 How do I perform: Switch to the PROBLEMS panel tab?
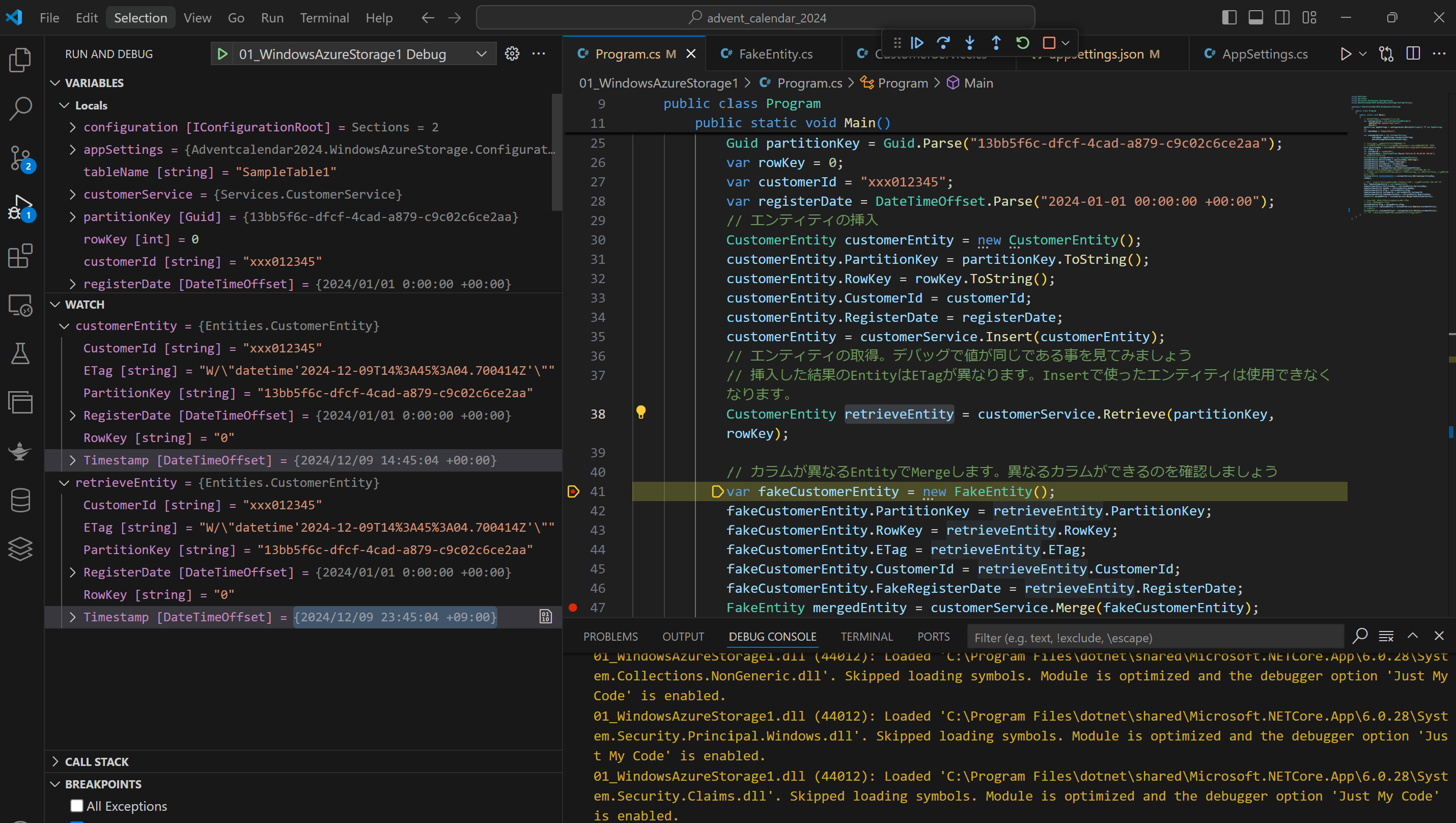pyautogui.click(x=610, y=637)
